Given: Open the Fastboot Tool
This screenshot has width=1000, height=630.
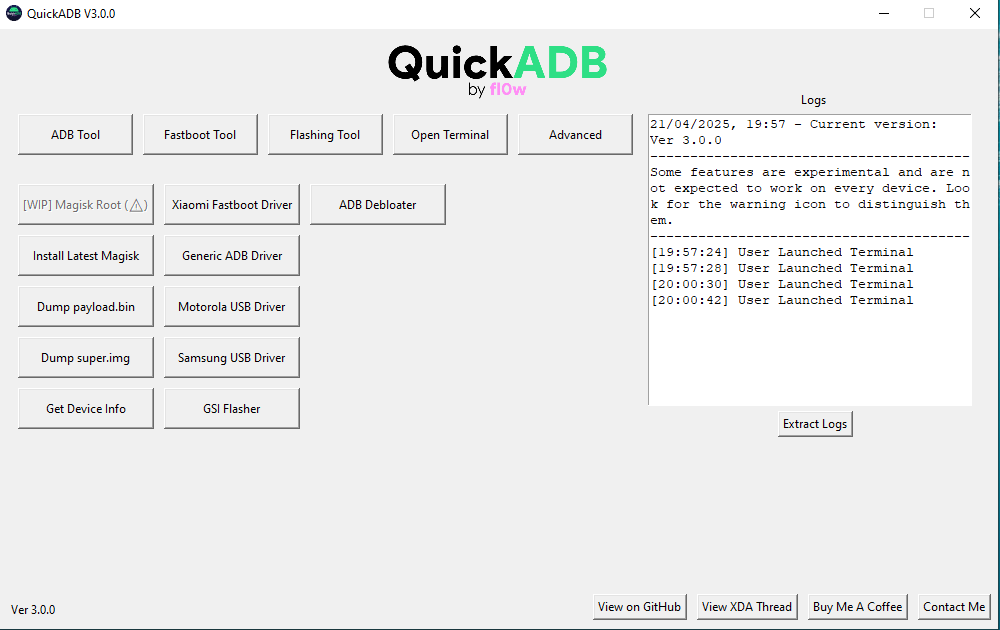Looking at the screenshot, I should pyautogui.click(x=200, y=134).
